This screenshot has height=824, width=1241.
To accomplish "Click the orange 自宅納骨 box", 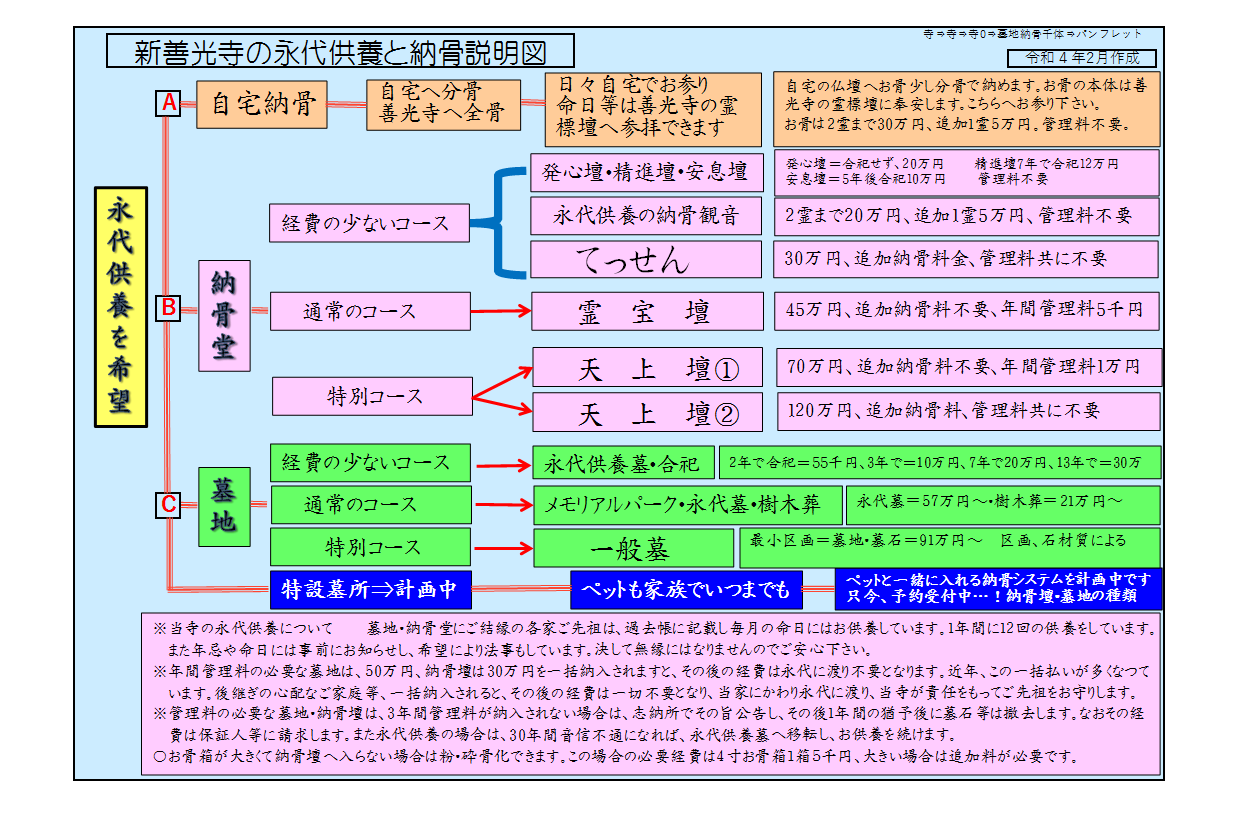I will [262, 103].
